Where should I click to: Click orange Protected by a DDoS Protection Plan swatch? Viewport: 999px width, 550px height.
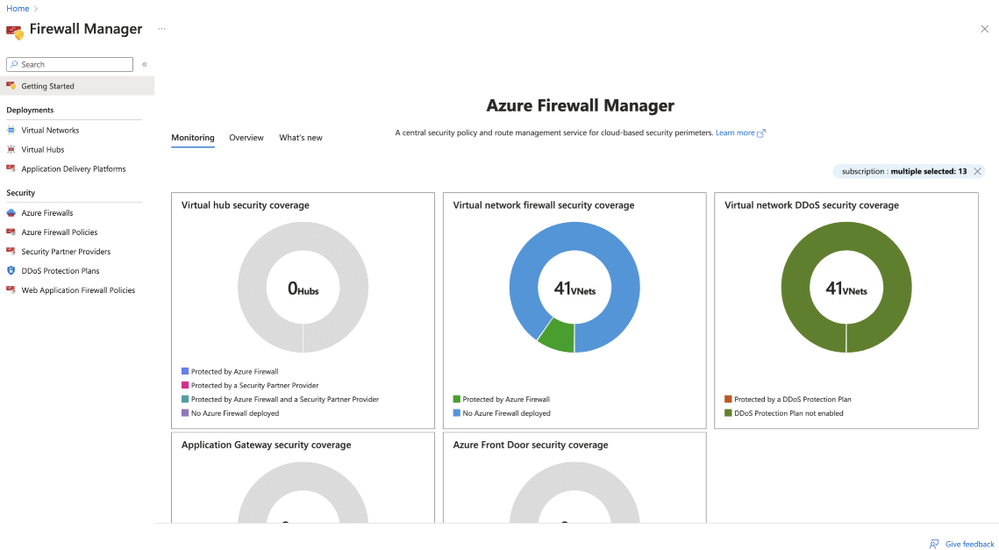[x=728, y=399]
